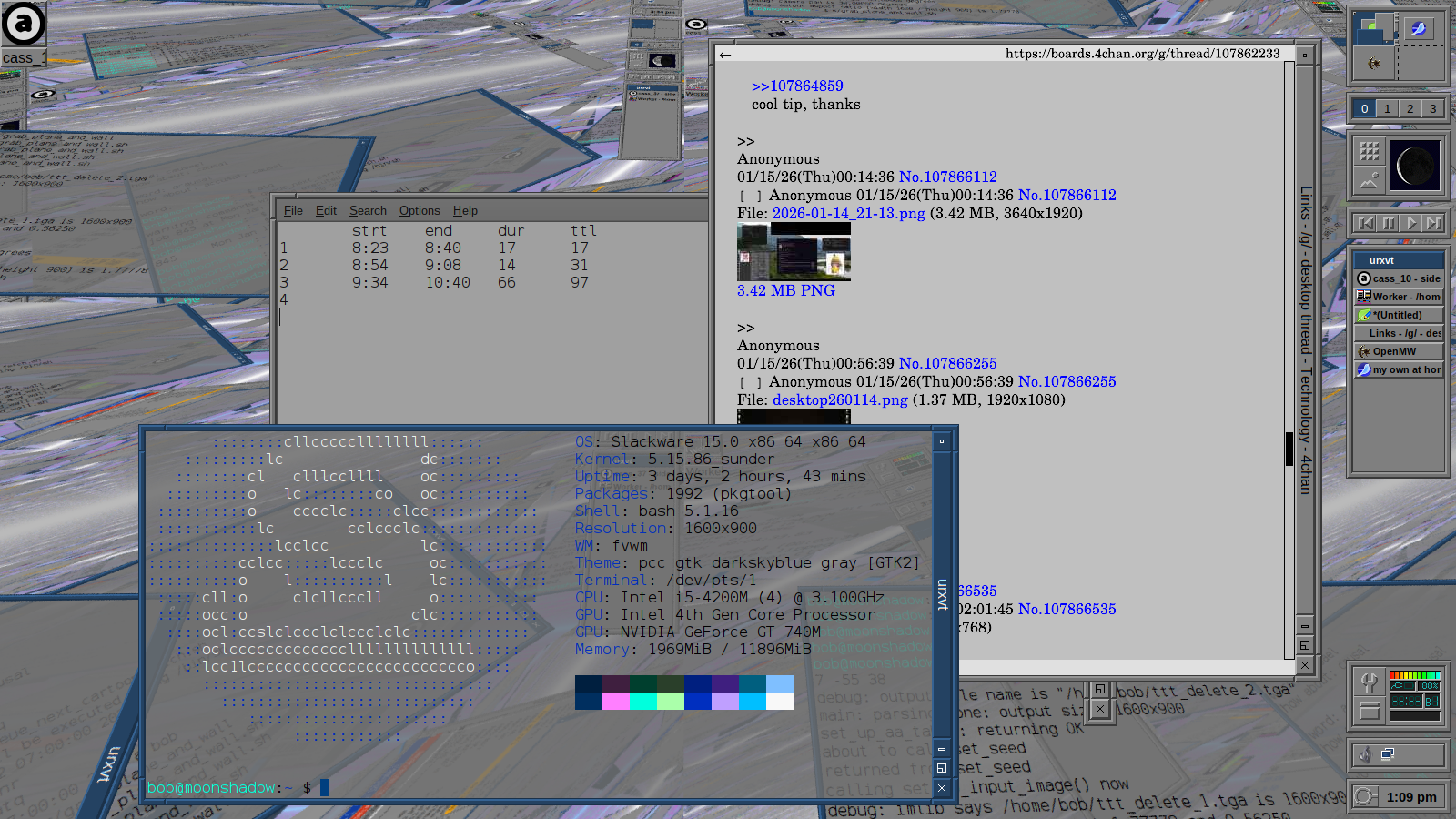Tick checkbox for post No.107866255
This screenshot has width=1456, height=819.
coord(750,382)
